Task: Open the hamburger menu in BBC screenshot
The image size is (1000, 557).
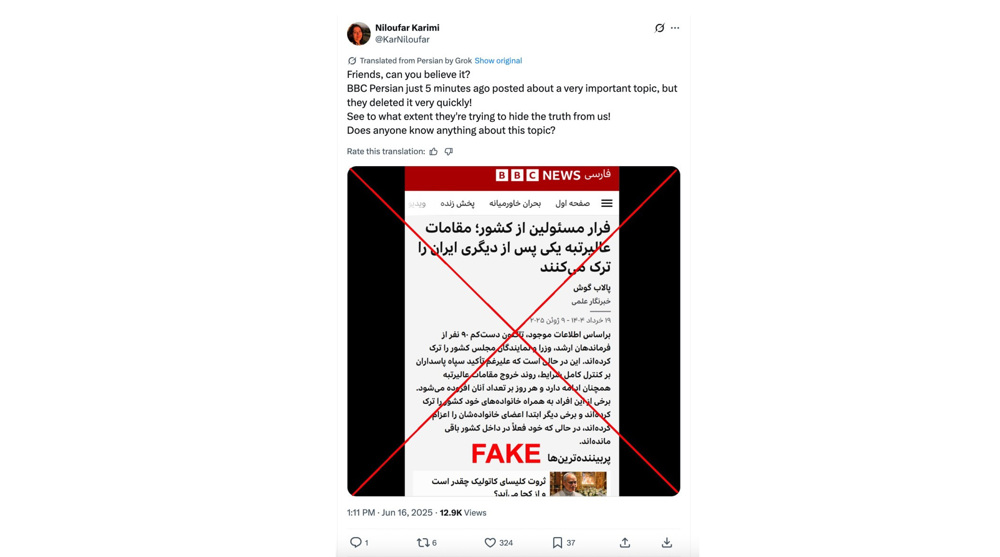Action: pos(607,203)
